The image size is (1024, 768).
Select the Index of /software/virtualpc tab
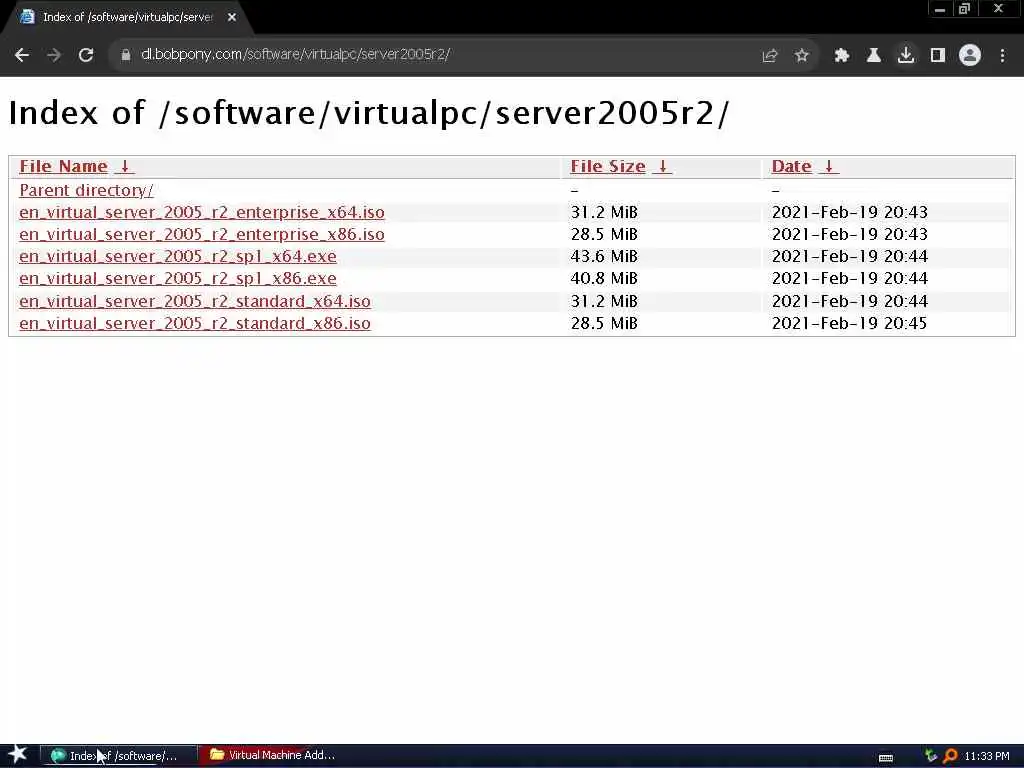click(127, 18)
